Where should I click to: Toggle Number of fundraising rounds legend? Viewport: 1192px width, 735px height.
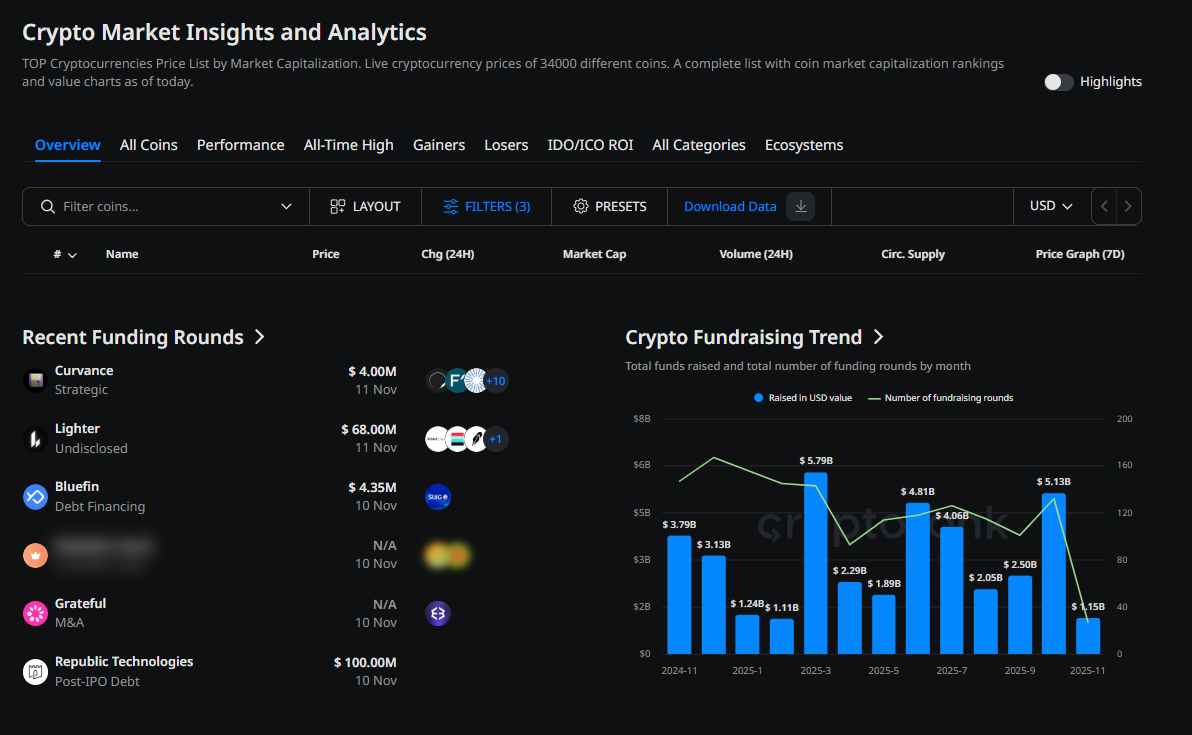[940, 398]
